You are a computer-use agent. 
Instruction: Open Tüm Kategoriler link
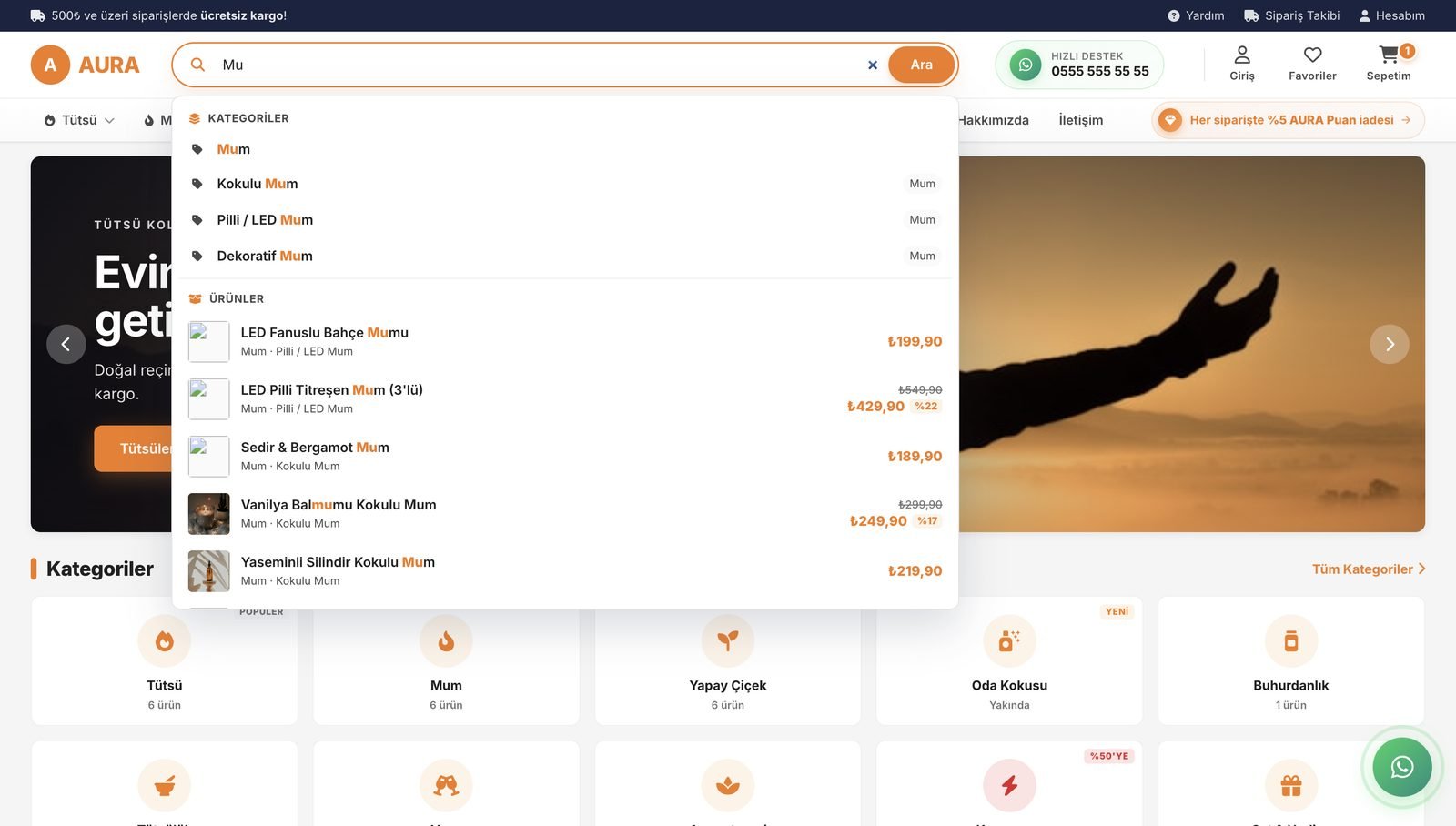point(1369,569)
